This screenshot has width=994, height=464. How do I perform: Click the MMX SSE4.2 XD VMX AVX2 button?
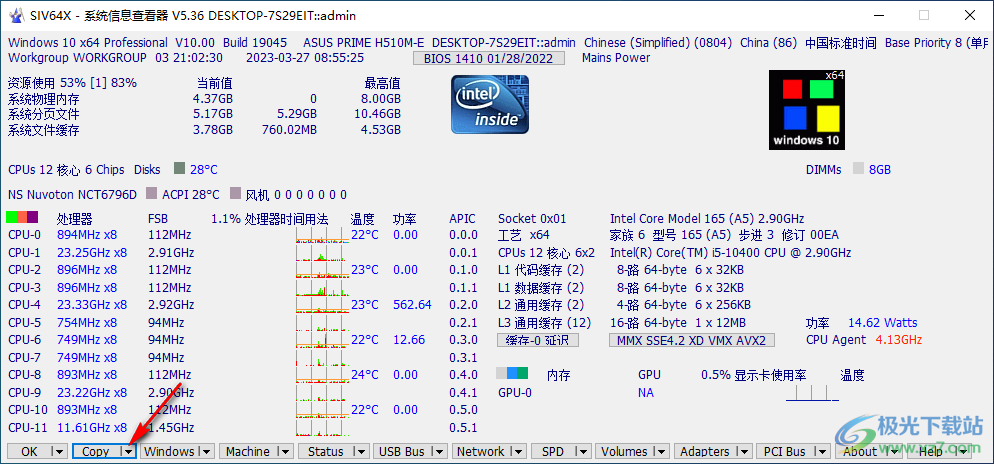coord(692,340)
